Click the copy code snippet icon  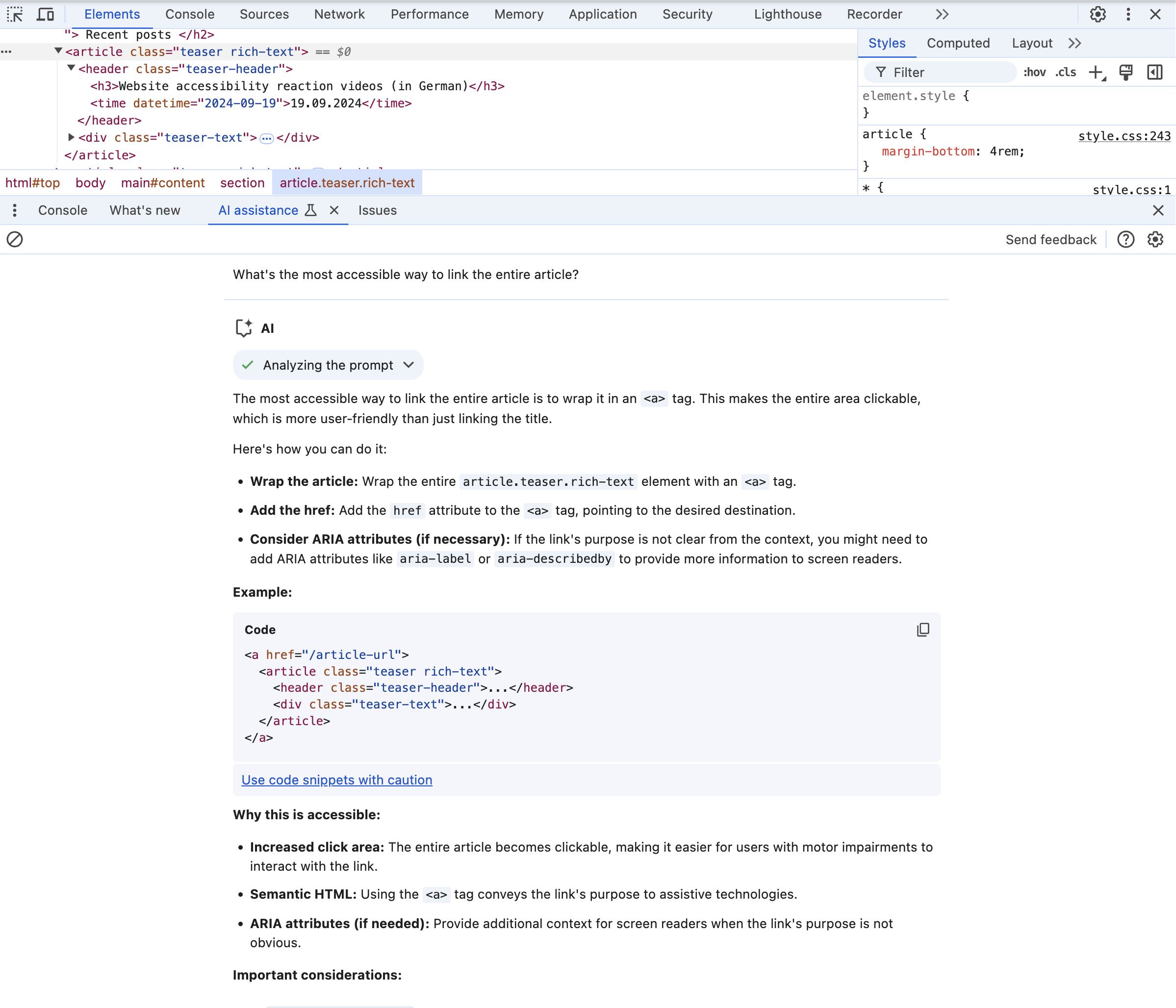pos(922,629)
